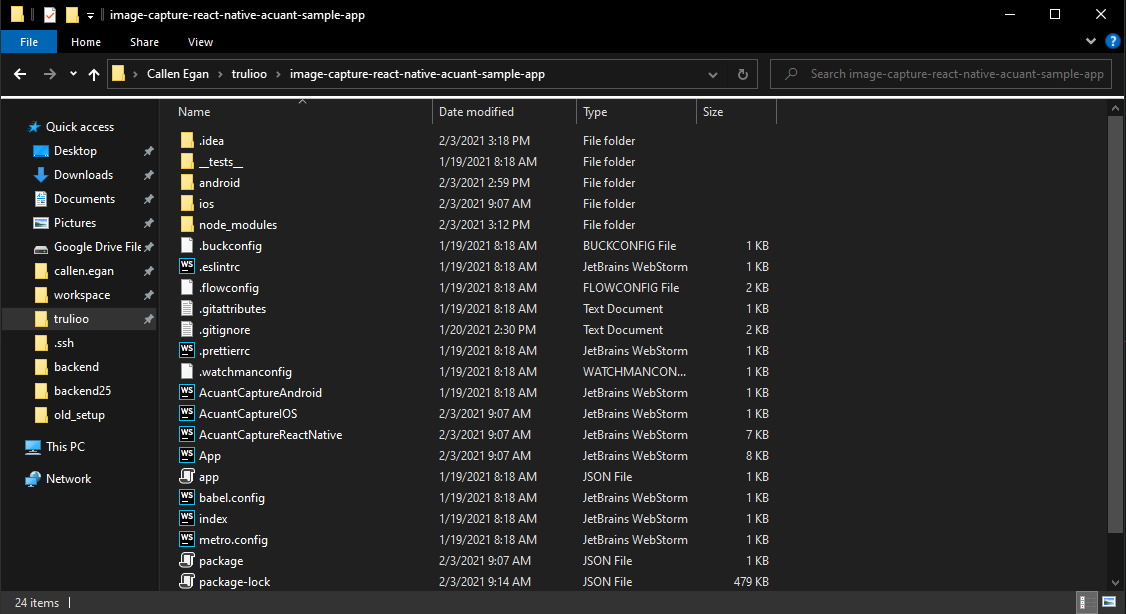The width and height of the screenshot is (1126, 614).
Task: Click the Up directory arrow
Action: 94,75
